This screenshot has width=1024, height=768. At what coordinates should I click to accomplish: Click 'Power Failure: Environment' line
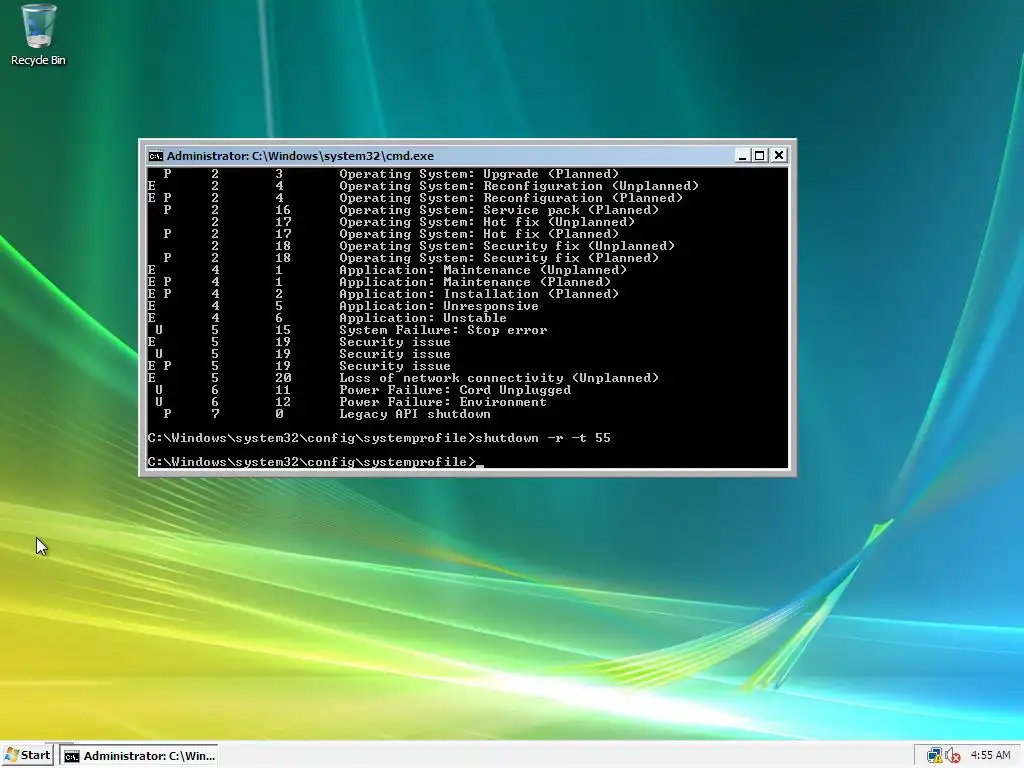(443, 402)
